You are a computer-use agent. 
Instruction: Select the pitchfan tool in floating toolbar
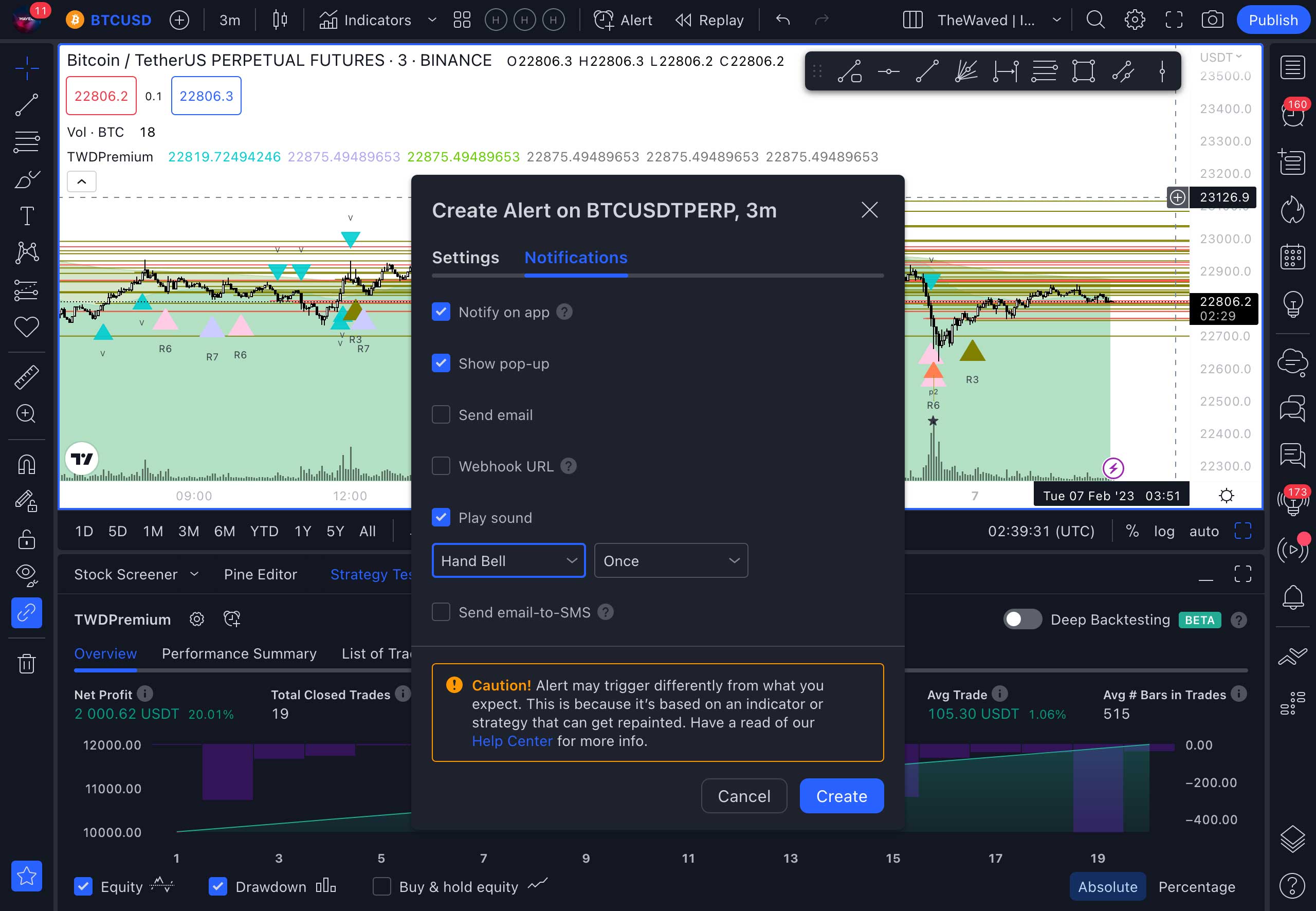tap(965, 71)
